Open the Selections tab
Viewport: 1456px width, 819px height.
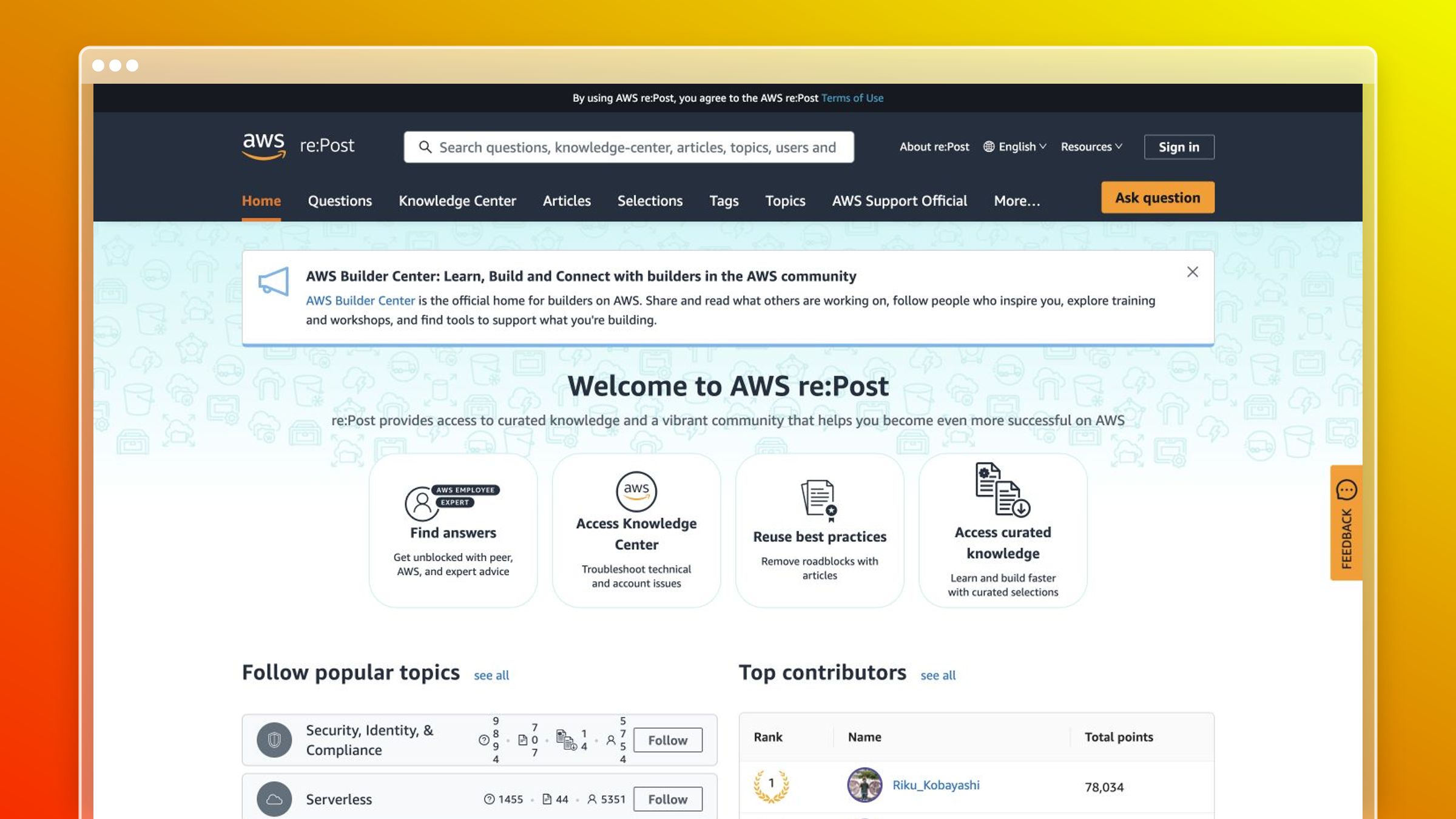[x=650, y=201]
